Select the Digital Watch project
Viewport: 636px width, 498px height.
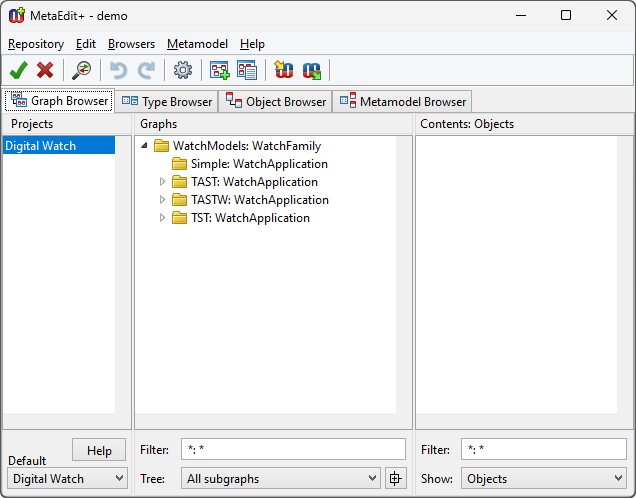click(x=59, y=146)
